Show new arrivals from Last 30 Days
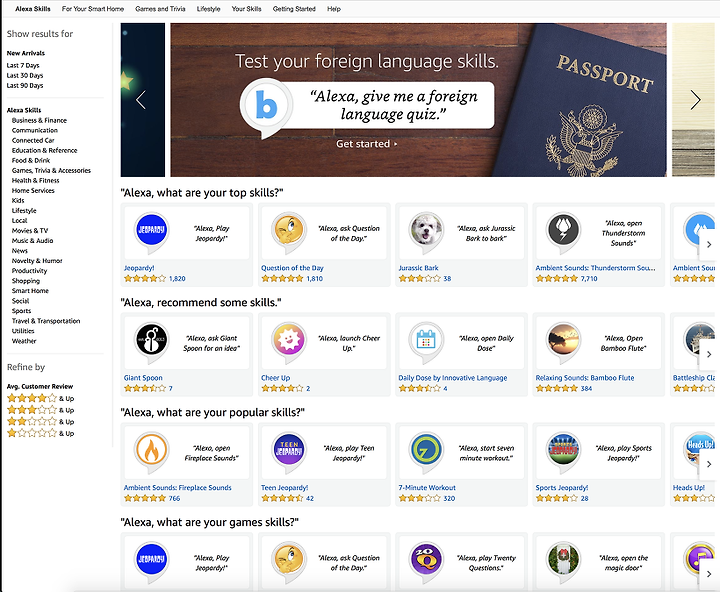The height and width of the screenshot is (592, 720). (x=25, y=75)
